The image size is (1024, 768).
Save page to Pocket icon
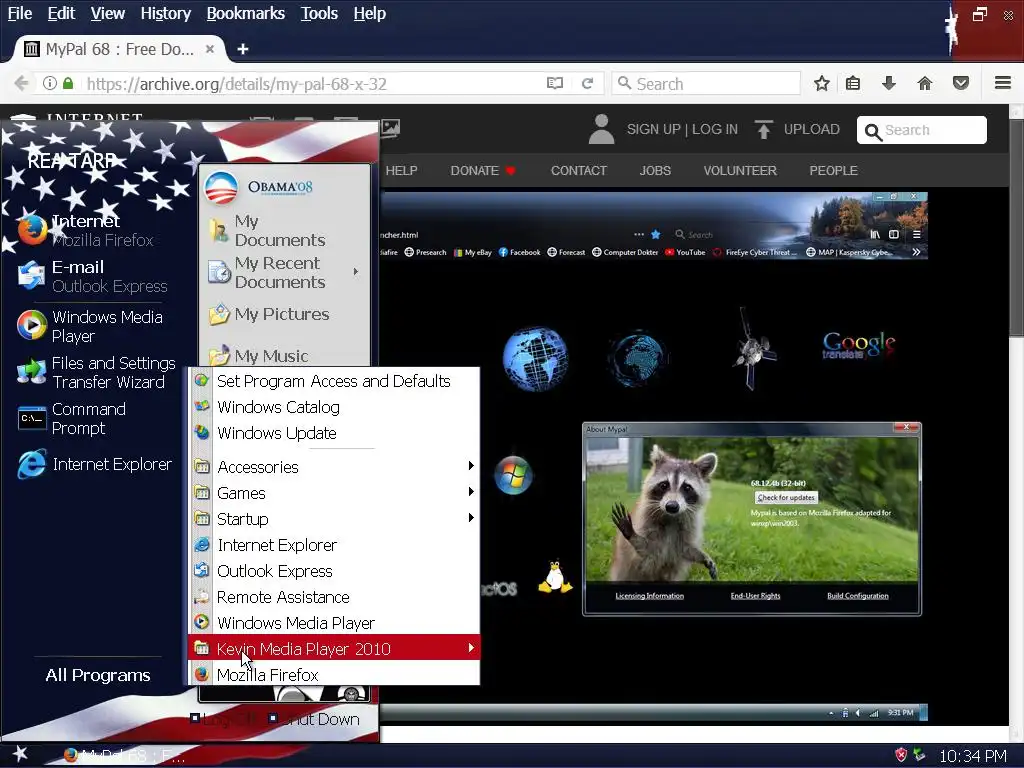point(961,84)
